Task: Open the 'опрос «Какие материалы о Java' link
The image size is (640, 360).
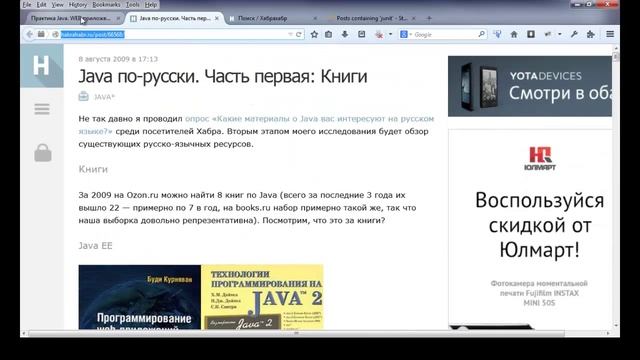Action: (256, 125)
